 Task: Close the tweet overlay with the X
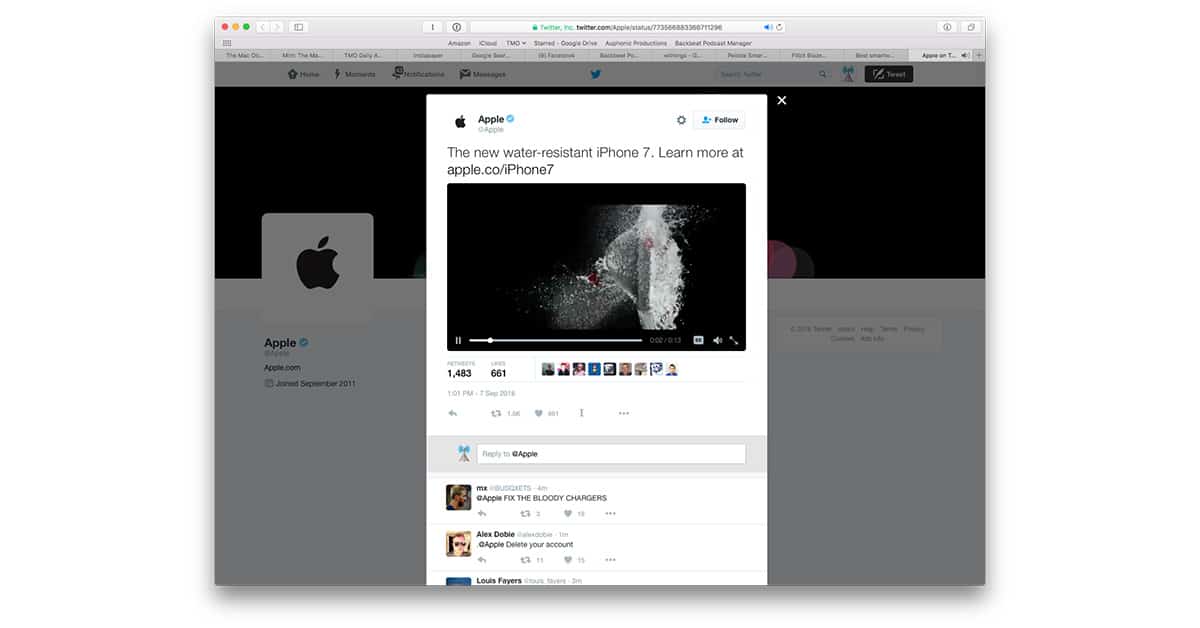tap(782, 100)
